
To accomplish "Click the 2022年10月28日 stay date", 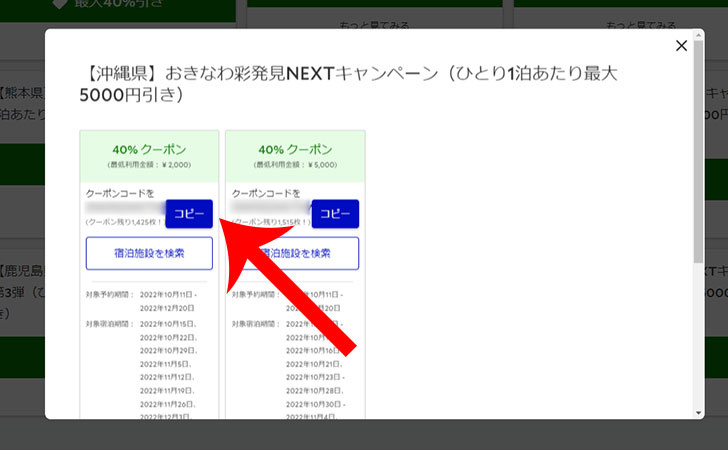I will pos(314,391).
